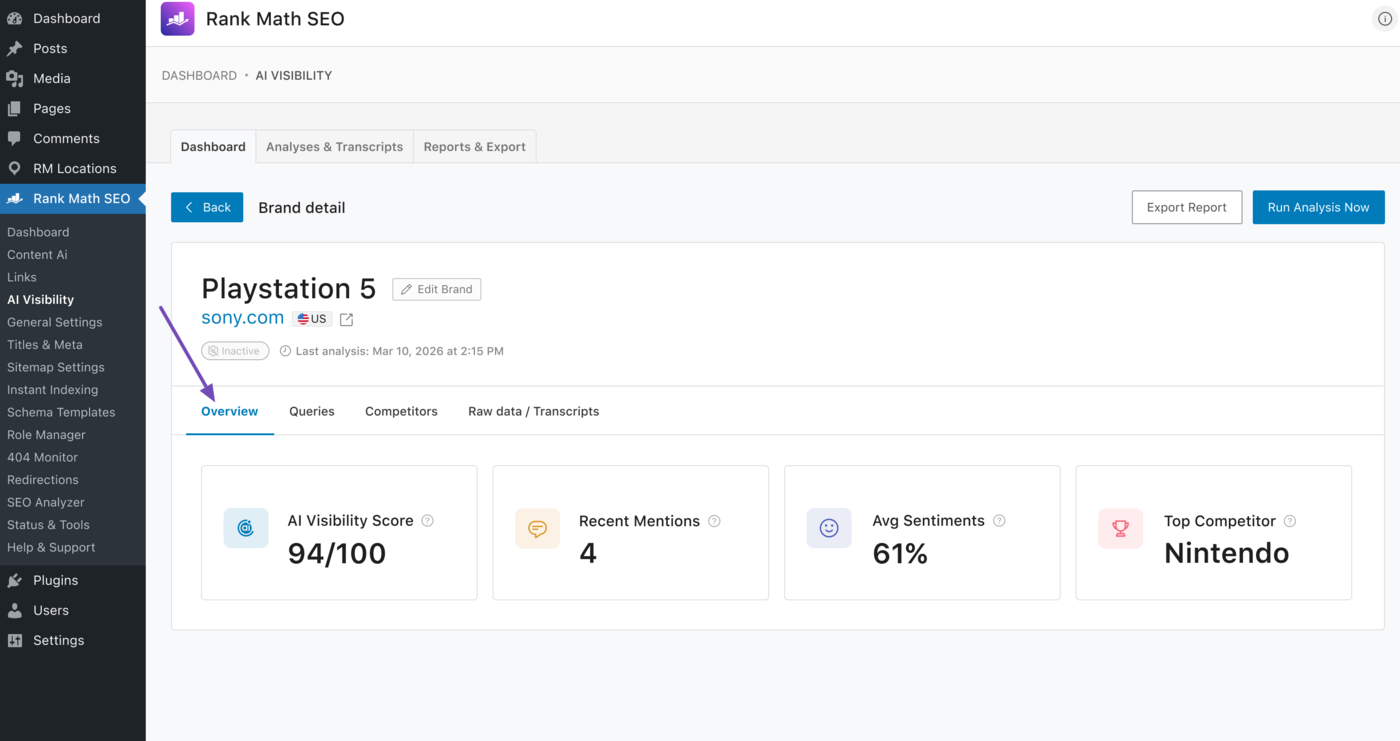
Task: Open Schema Templates submenu item
Action: point(61,412)
